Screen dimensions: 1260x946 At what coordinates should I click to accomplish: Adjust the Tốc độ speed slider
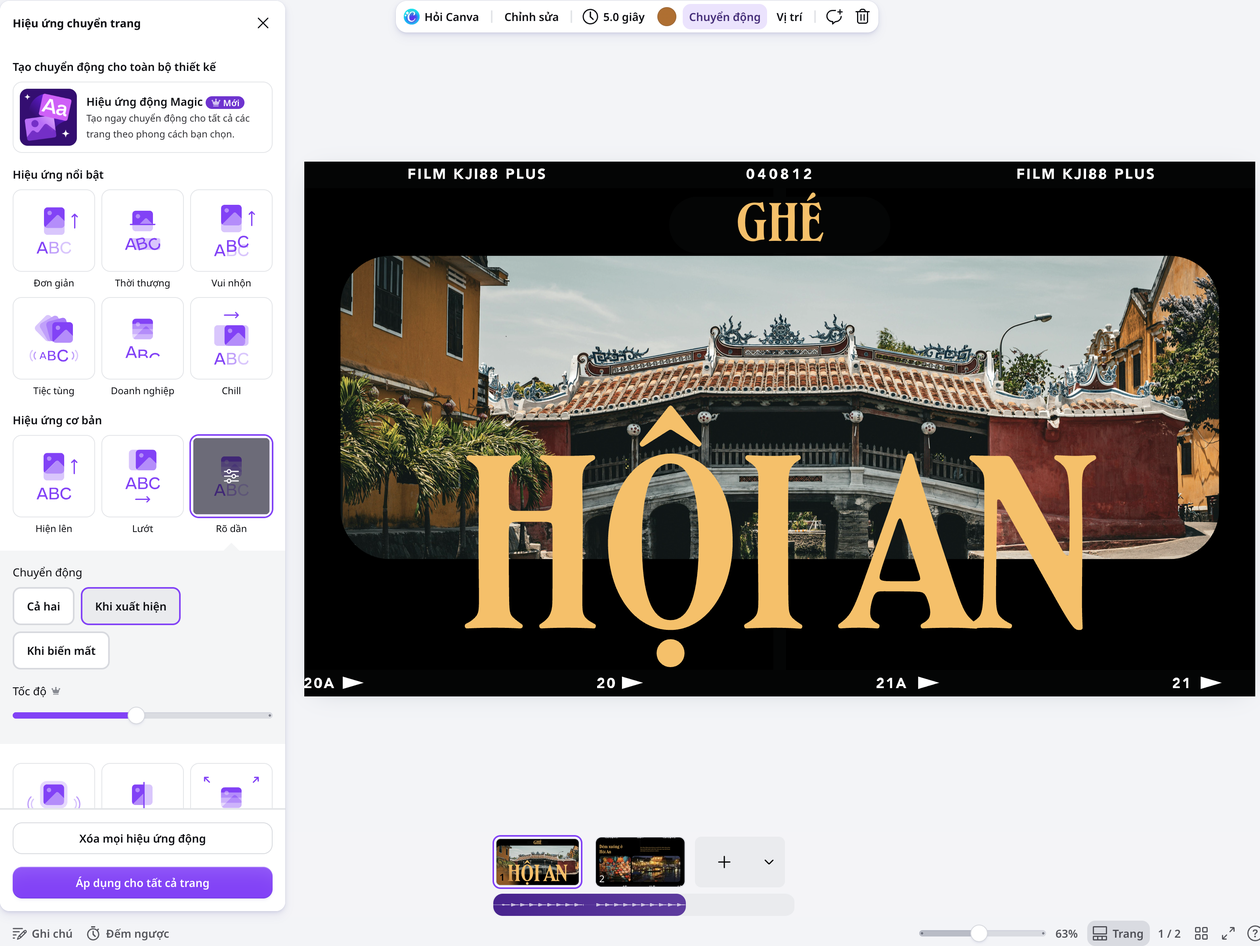137,715
